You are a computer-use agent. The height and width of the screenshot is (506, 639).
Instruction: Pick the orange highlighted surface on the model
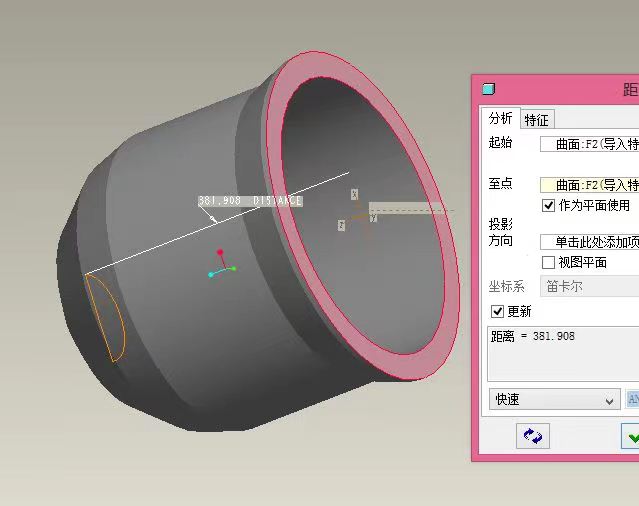[x=104, y=318]
